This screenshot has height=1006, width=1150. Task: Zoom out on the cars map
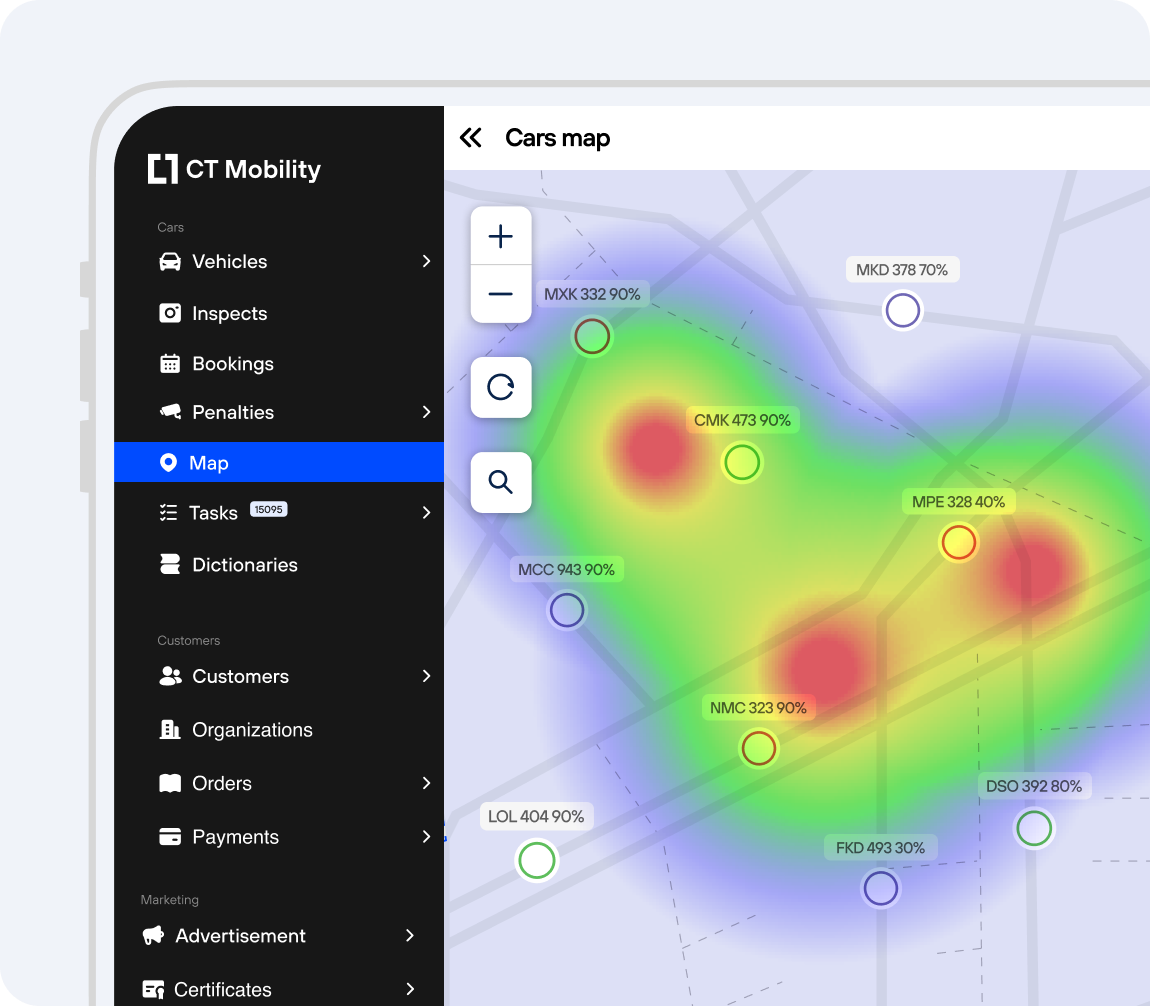pos(501,294)
